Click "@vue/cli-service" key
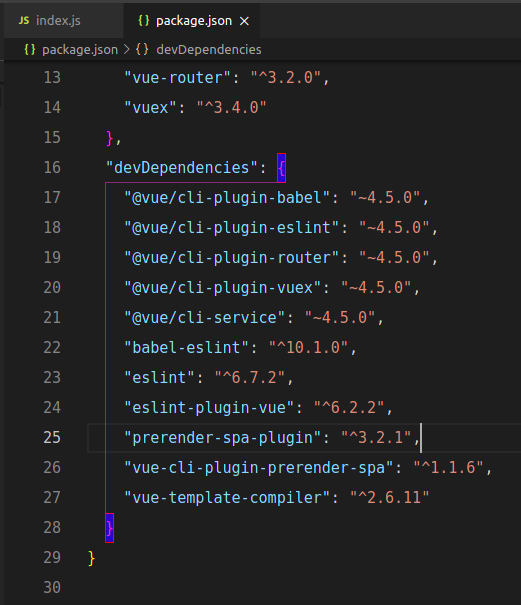 (x=205, y=318)
